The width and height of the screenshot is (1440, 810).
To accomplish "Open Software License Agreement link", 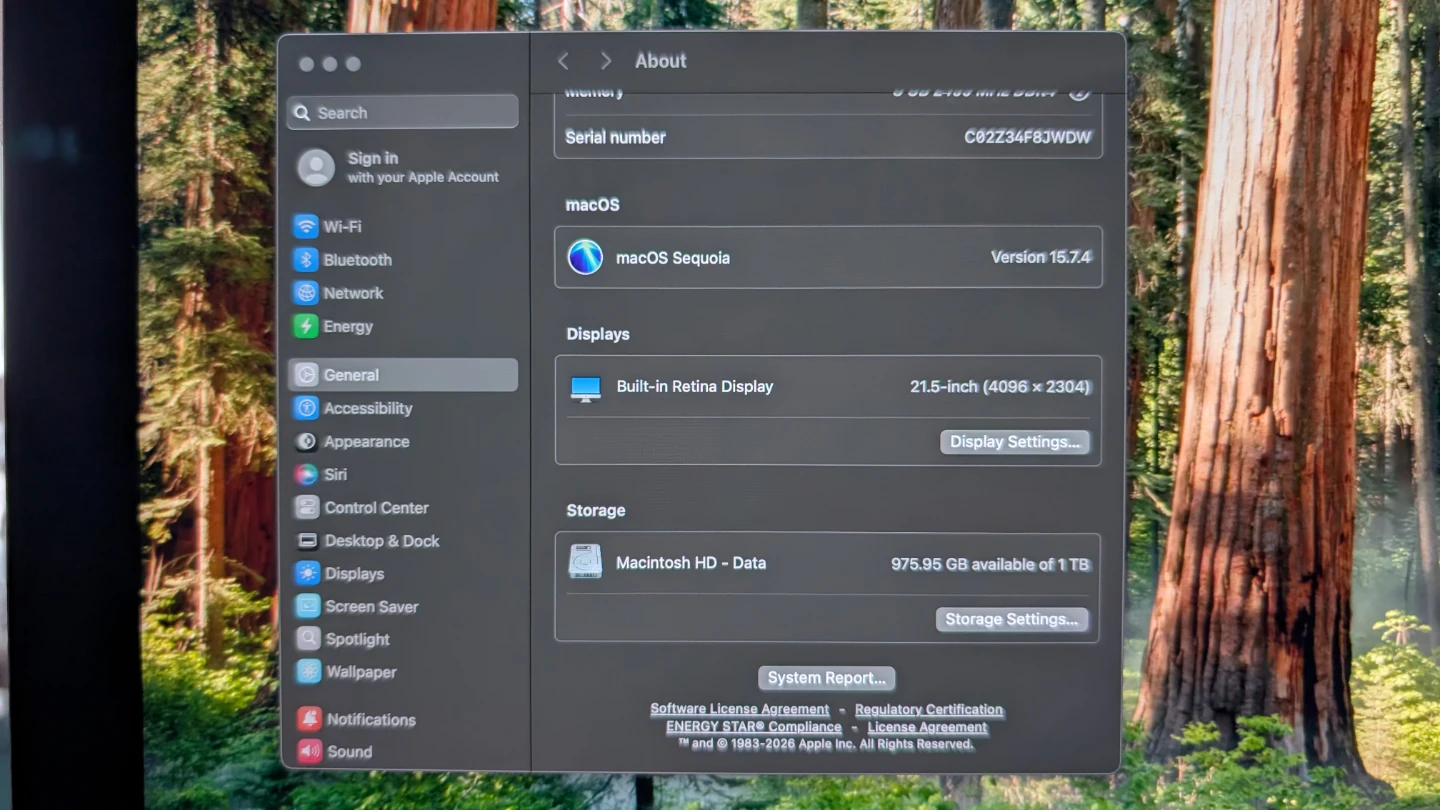I will click(x=740, y=709).
